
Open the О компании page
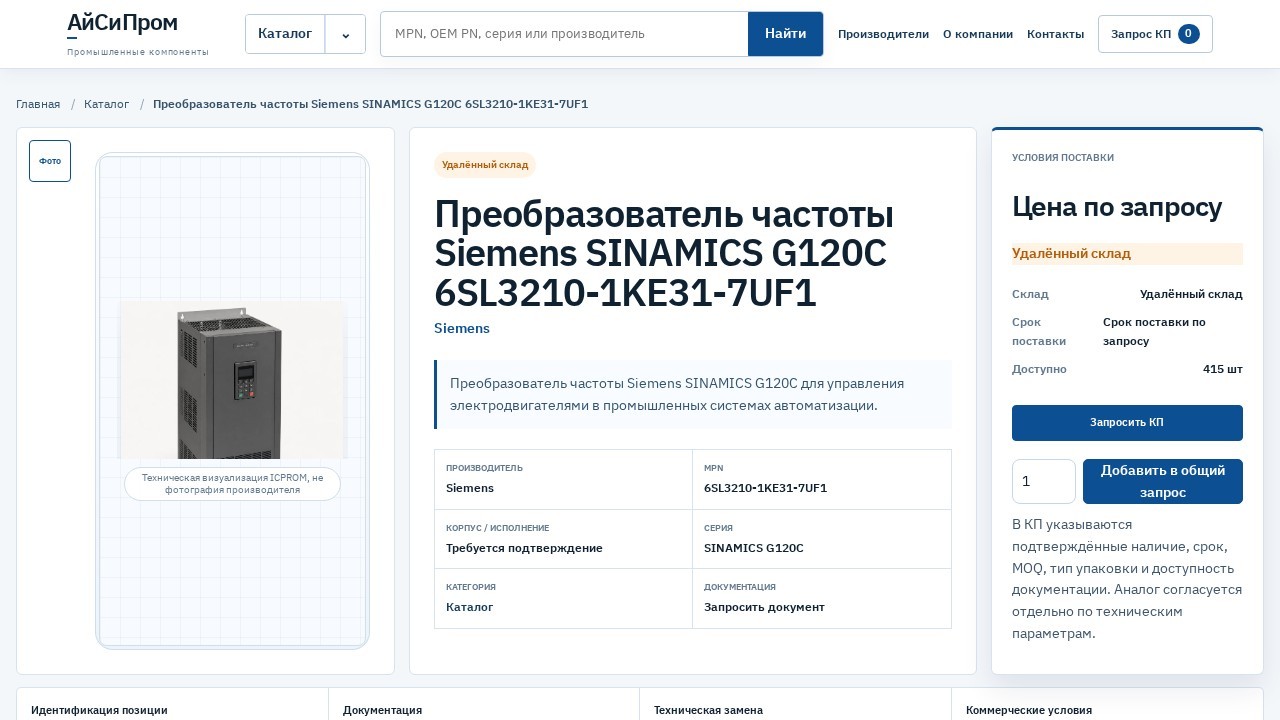978,34
